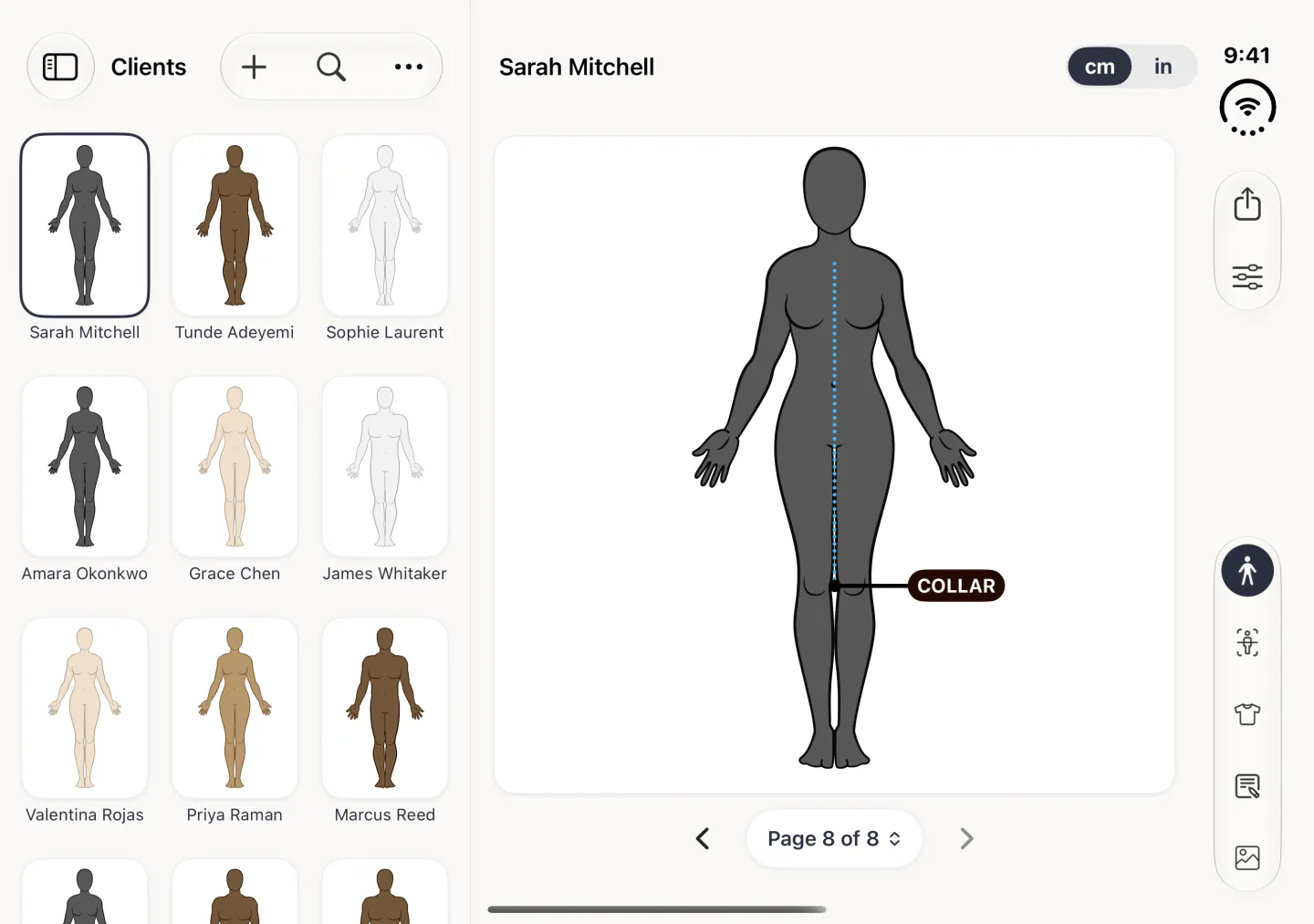Viewport: 1314px width, 924px height.
Task: Tap the home indicator bar
Action: coord(657,909)
